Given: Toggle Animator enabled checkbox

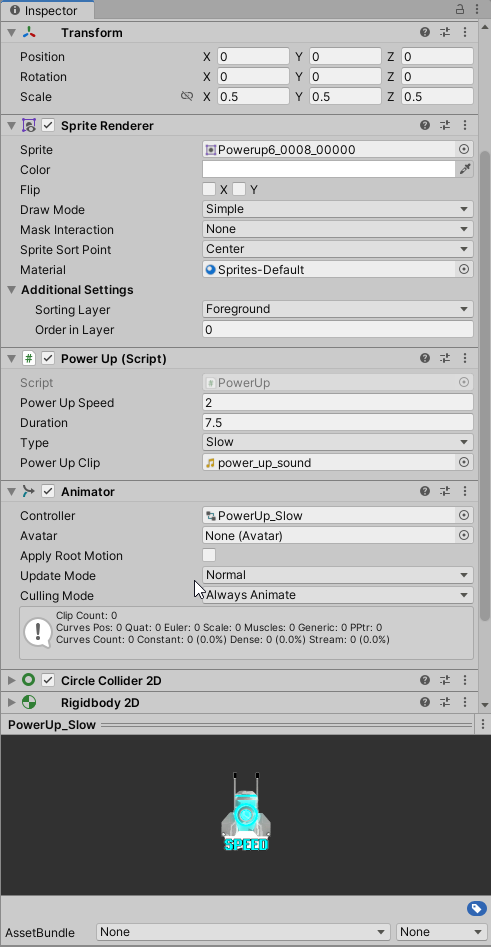Looking at the screenshot, I should pos(48,492).
